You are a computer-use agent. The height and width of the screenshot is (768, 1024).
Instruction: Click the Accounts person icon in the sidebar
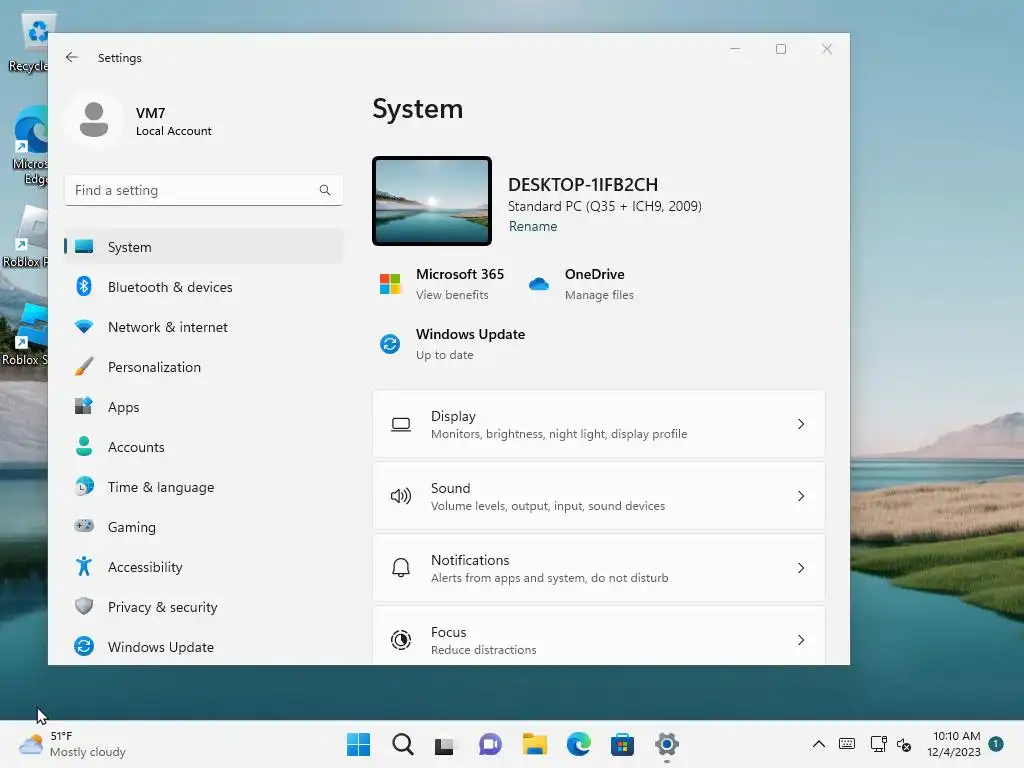click(84, 446)
